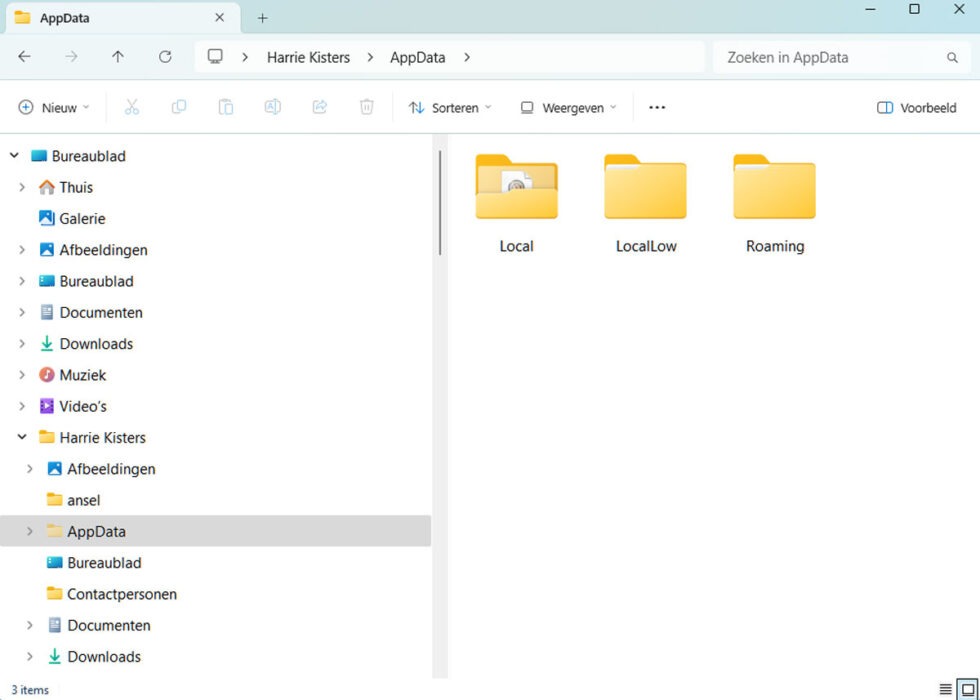The width and height of the screenshot is (980, 700).
Task: Open the Weergeven dropdown
Action: 566,107
